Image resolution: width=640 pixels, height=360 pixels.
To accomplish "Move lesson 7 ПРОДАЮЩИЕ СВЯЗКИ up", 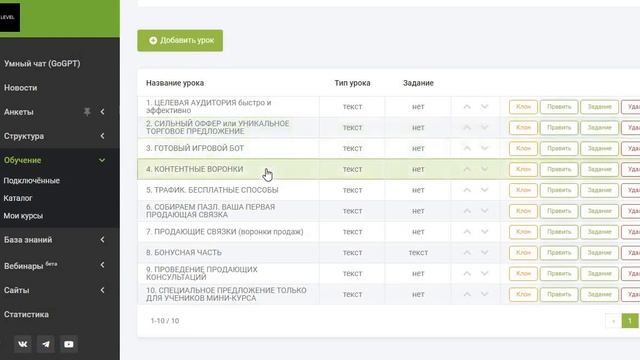I will [467, 231].
